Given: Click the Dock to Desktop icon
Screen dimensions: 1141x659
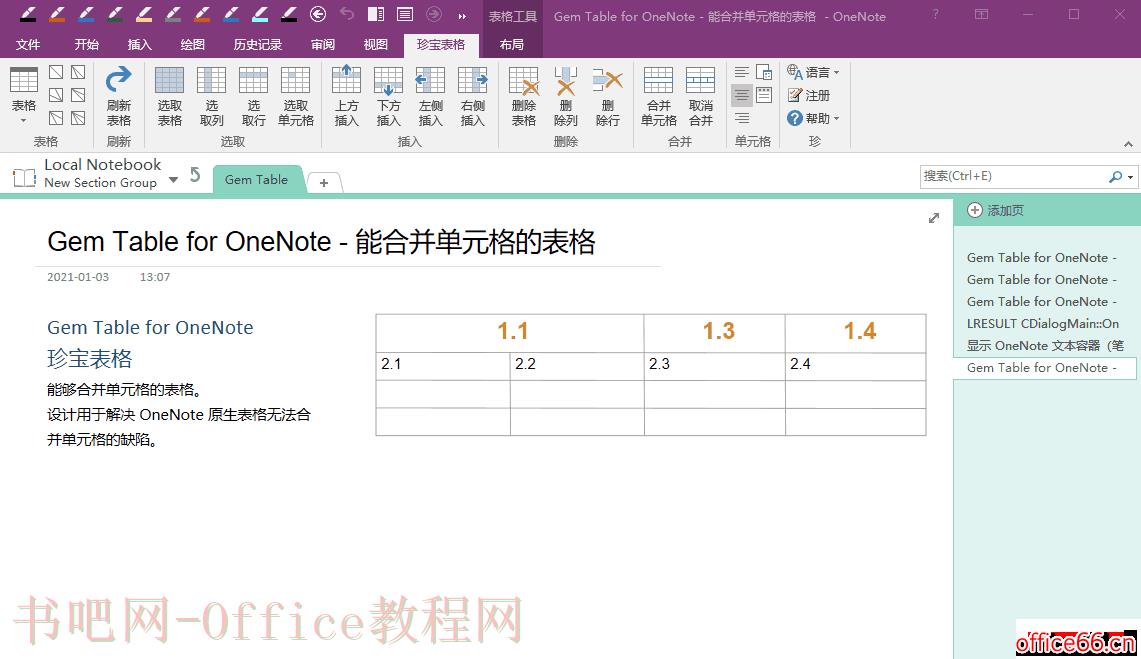Looking at the screenshot, I should 376,14.
